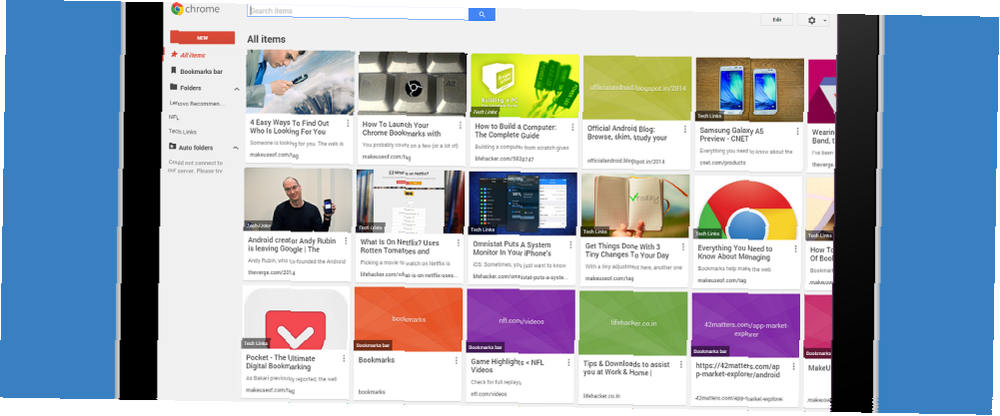Open menu for Everything You Need to Know card
This screenshot has width=1000, height=416.
pos(795,249)
